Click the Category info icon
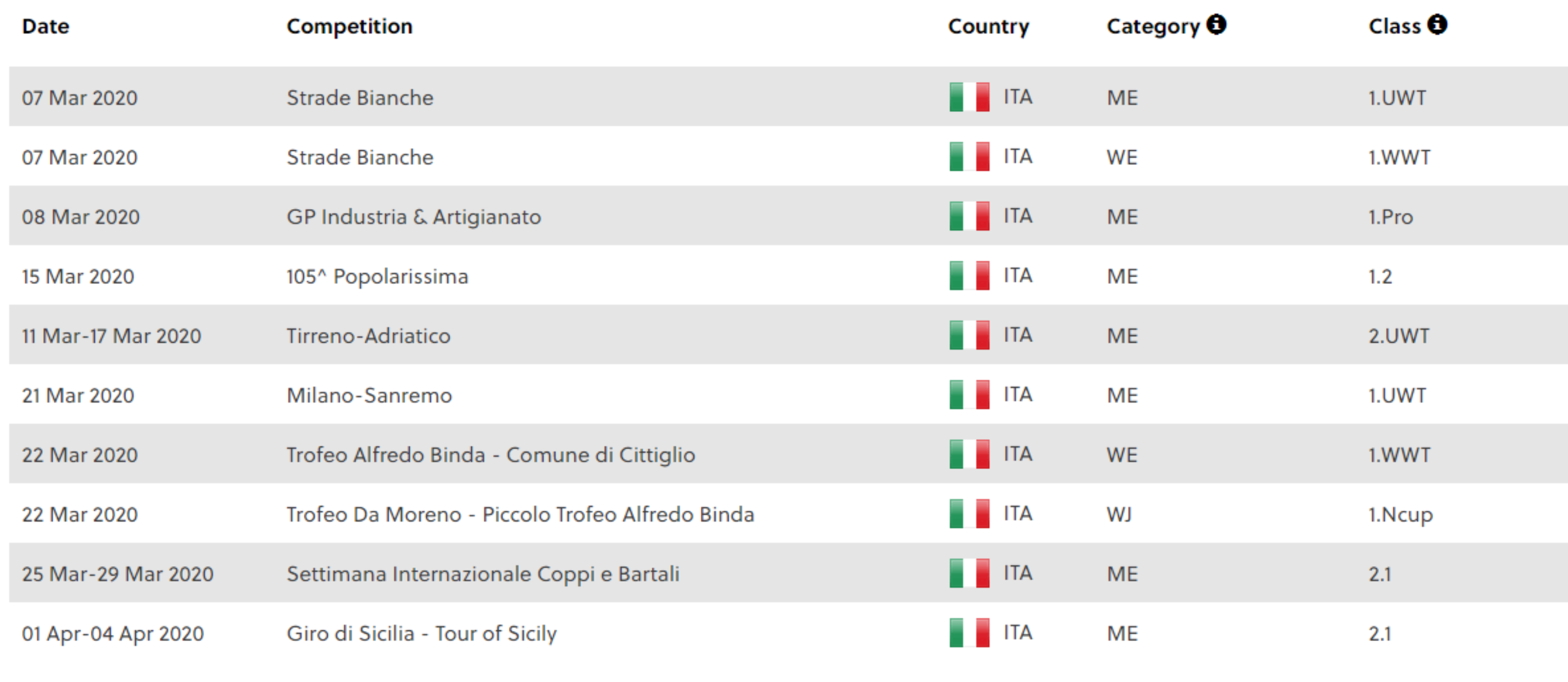Screen dimensions: 1568x682 [1216, 25]
